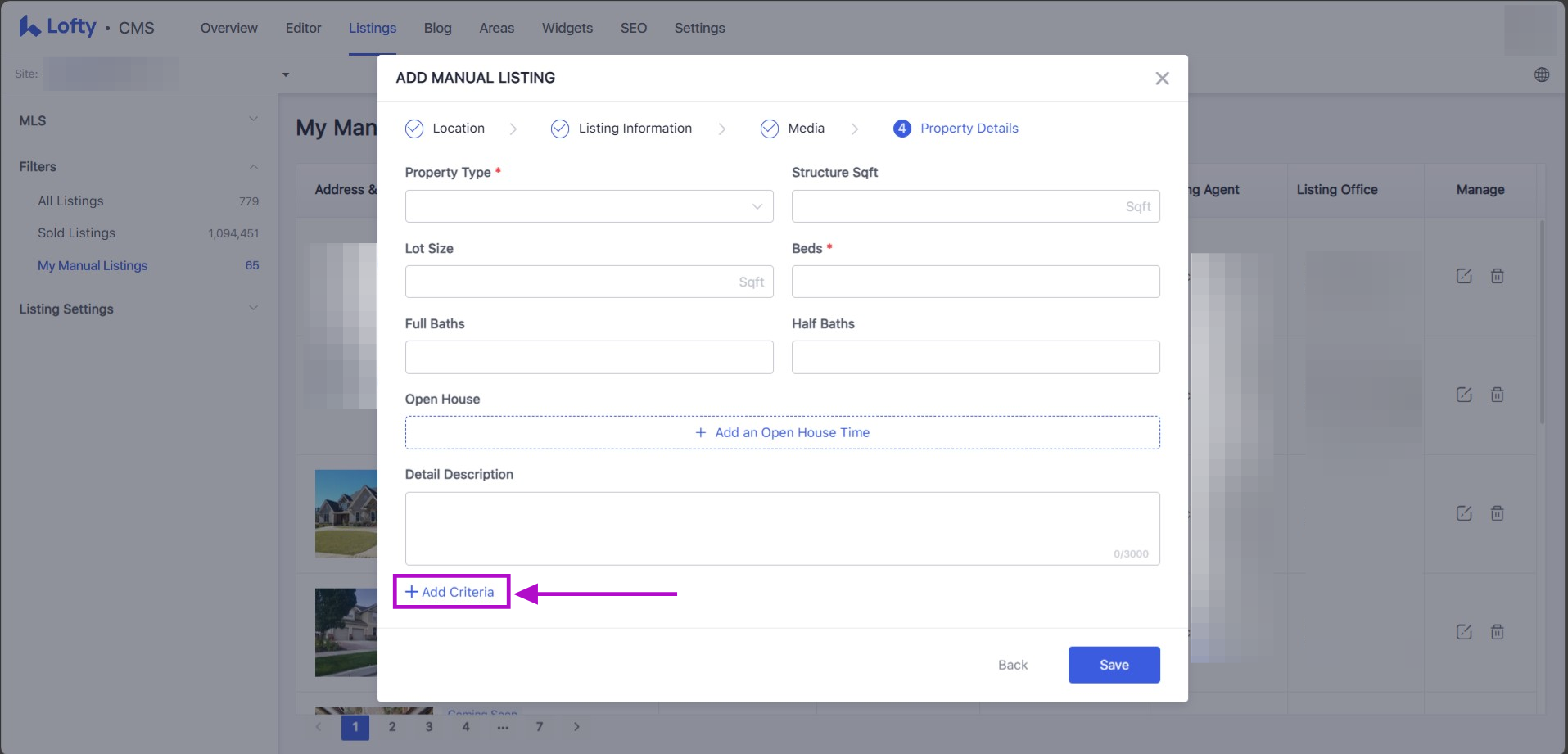Click the Detail Description text area
This screenshot has height=754, width=1568.
pos(782,528)
